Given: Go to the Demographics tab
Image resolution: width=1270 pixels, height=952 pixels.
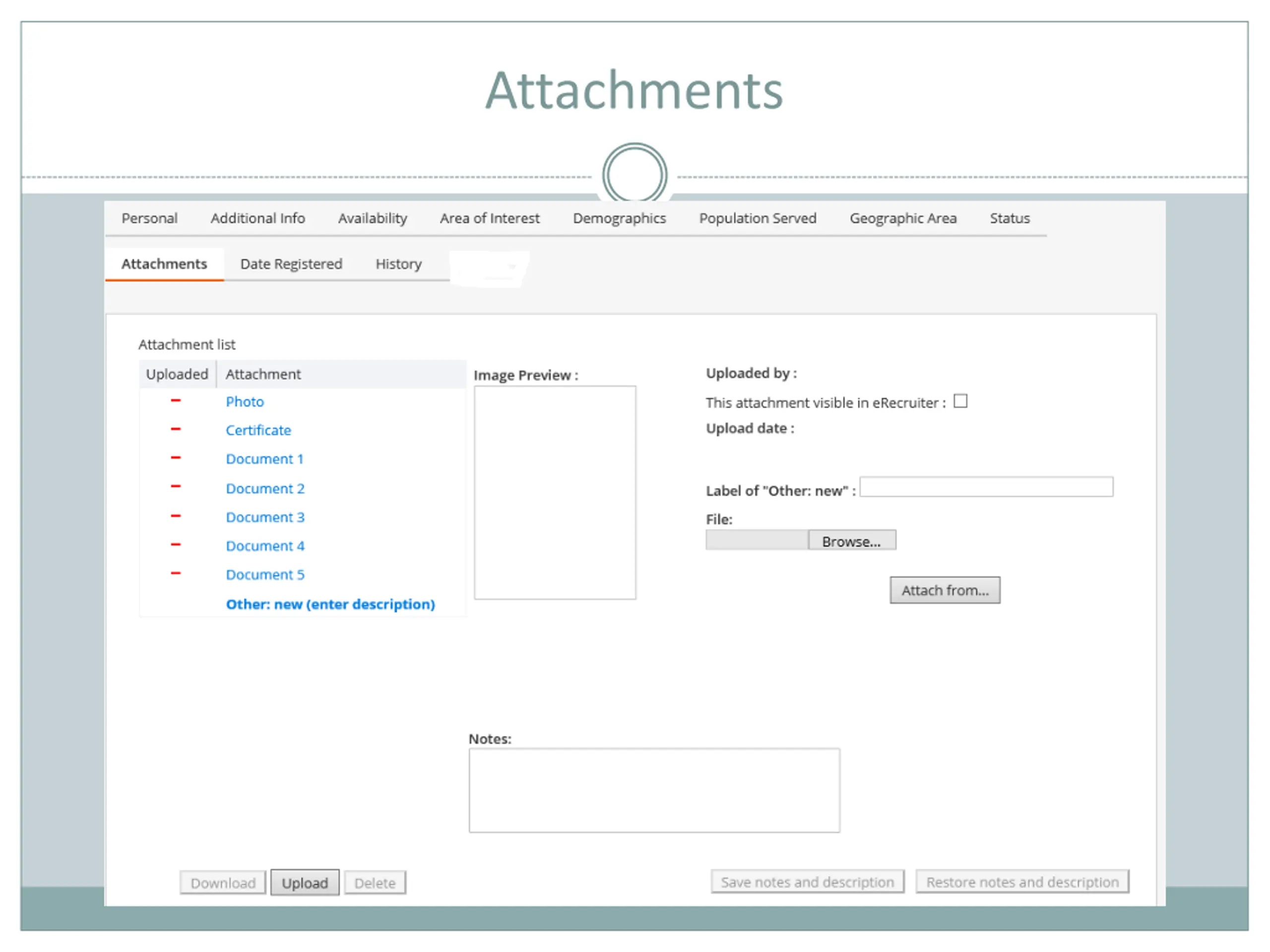Looking at the screenshot, I should (x=619, y=218).
